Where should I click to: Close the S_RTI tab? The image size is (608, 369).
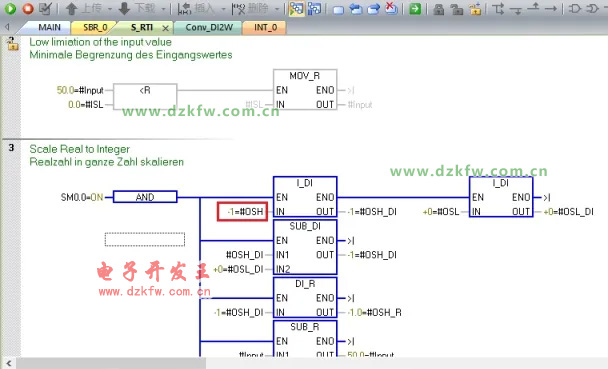(166, 28)
